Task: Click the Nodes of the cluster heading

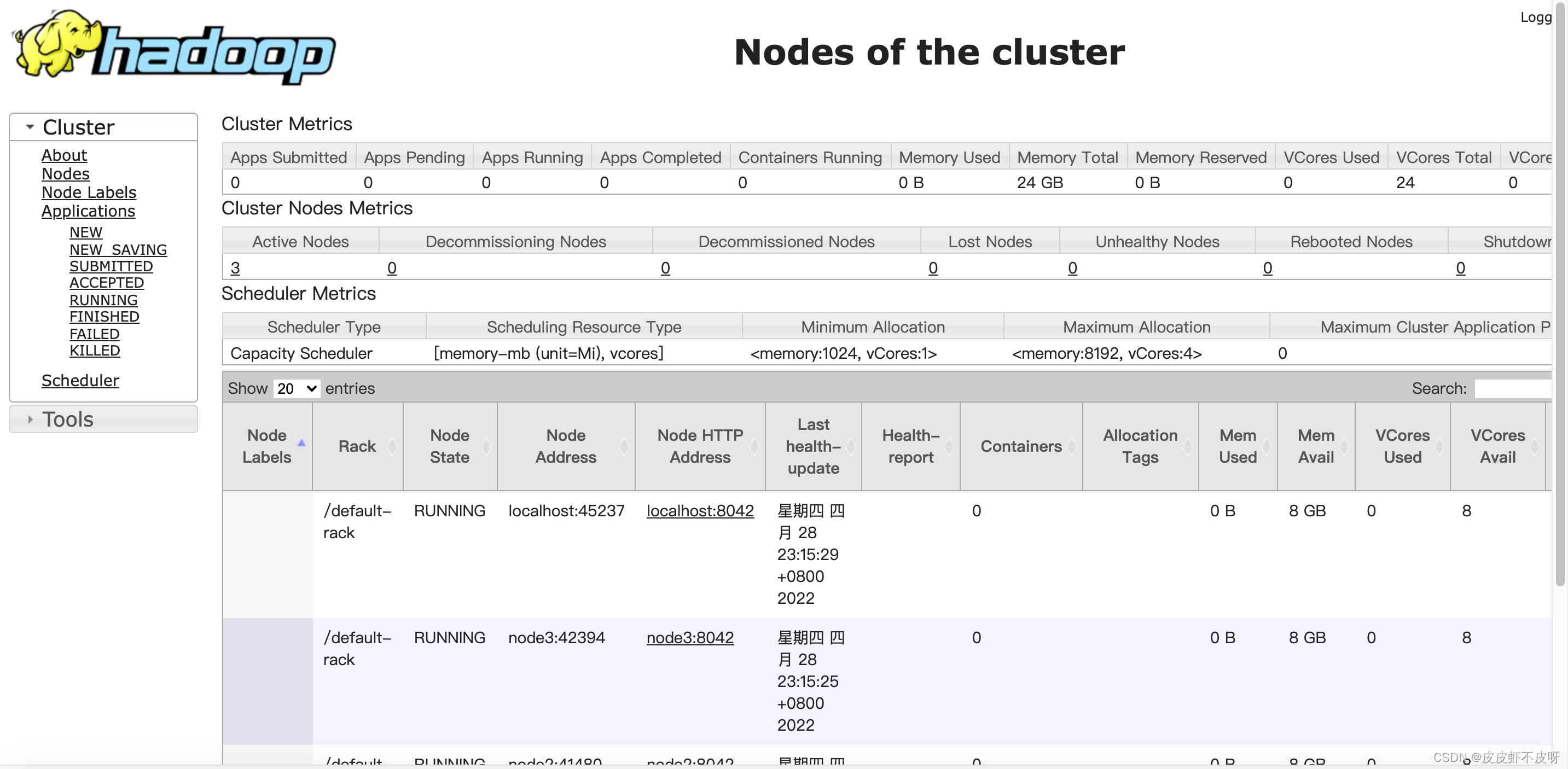Action: point(930,53)
